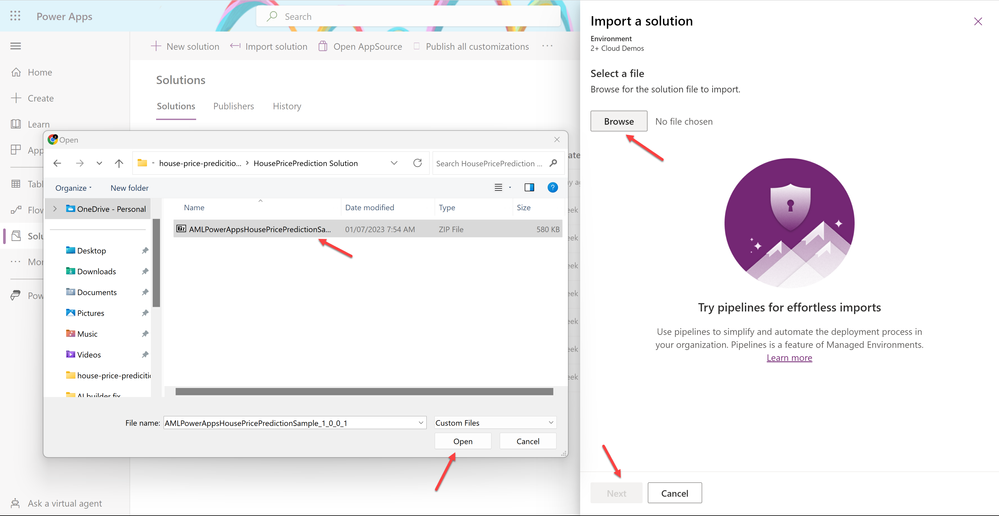This screenshot has width=999, height=516.
Task: Open the file dialog help icon
Action: point(552,187)
